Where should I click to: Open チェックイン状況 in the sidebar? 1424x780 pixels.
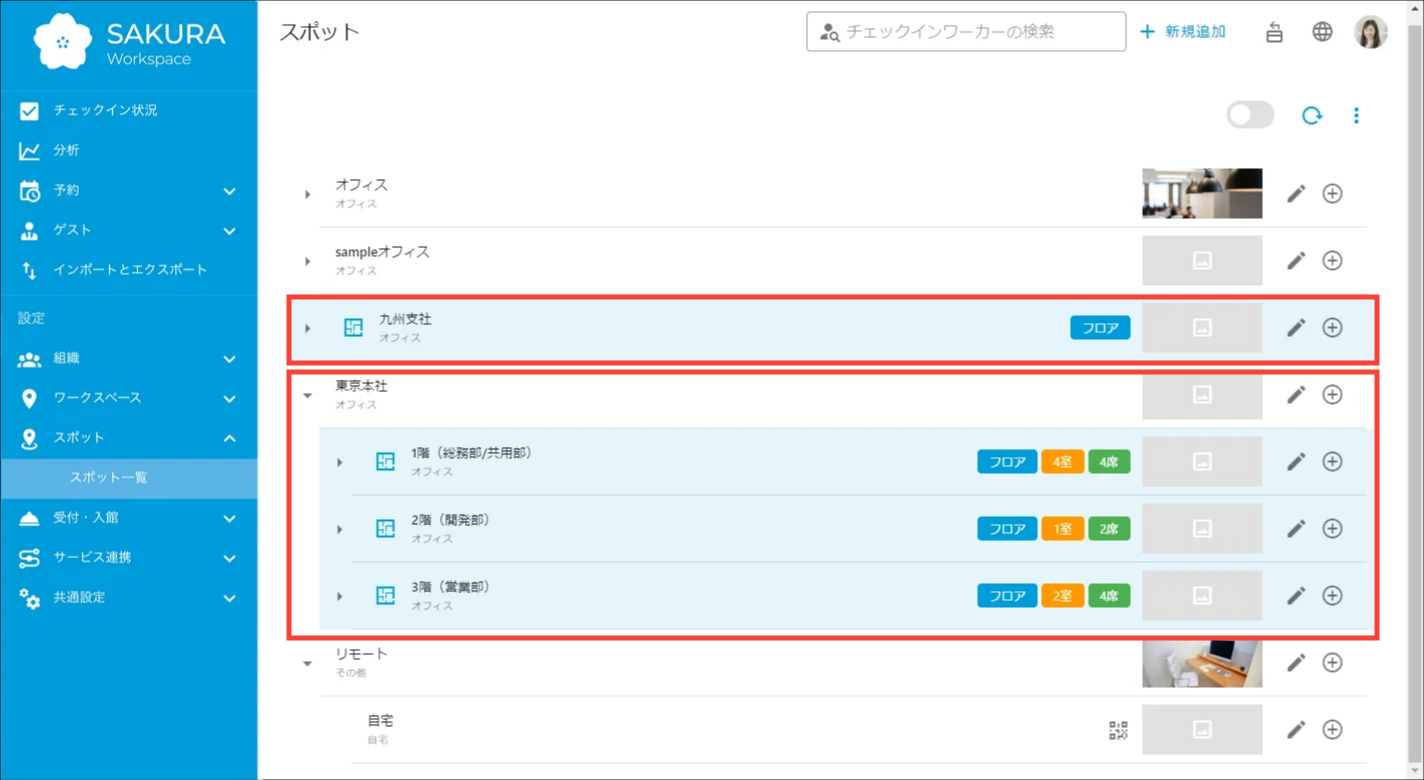coord(105,110)
